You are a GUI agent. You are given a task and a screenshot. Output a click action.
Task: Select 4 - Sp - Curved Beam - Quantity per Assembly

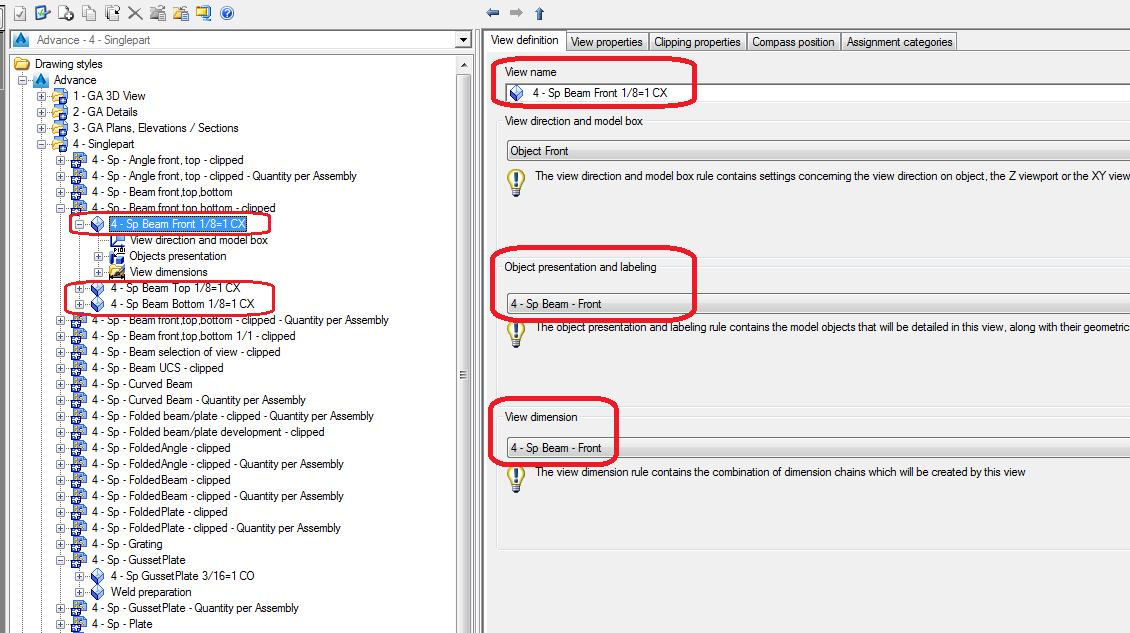click(x=198, y=400)
